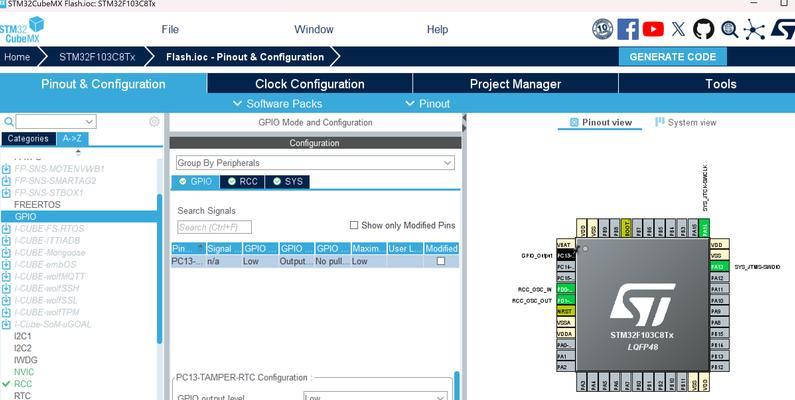The width and height of the screenshot is (795, 400).
Task: Select the BOOT pin on chip
Action: pyautogui.click(x=626, y=228)
